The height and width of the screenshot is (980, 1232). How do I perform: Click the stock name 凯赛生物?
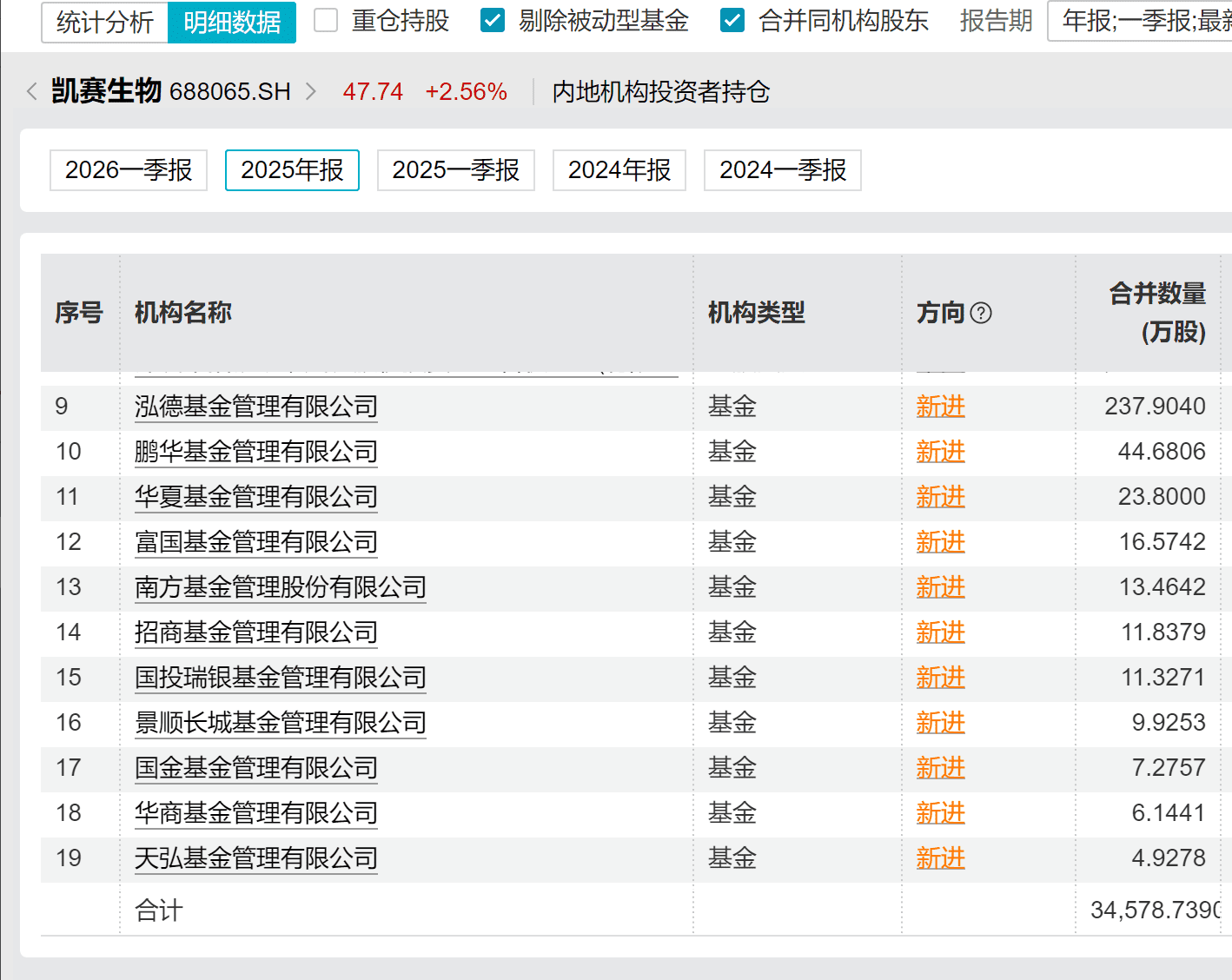pyautogui.click(x=106, y=91)
